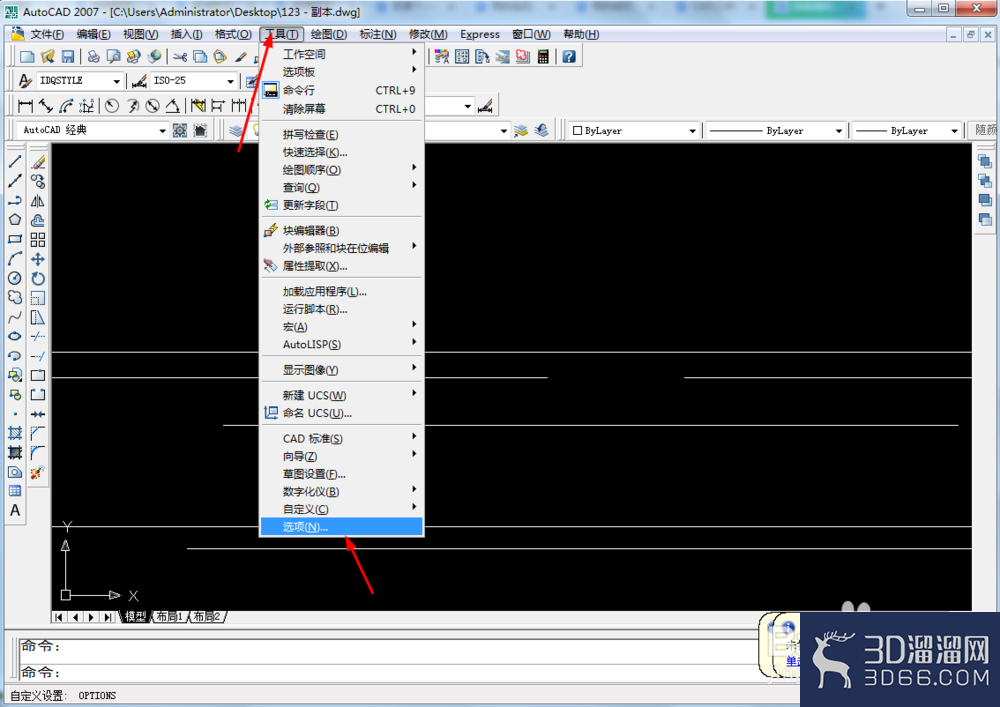This screenshot has height=707, width=1000.
Task: Click the Copy icon in standard toolbar
Action: click(200, 57)
